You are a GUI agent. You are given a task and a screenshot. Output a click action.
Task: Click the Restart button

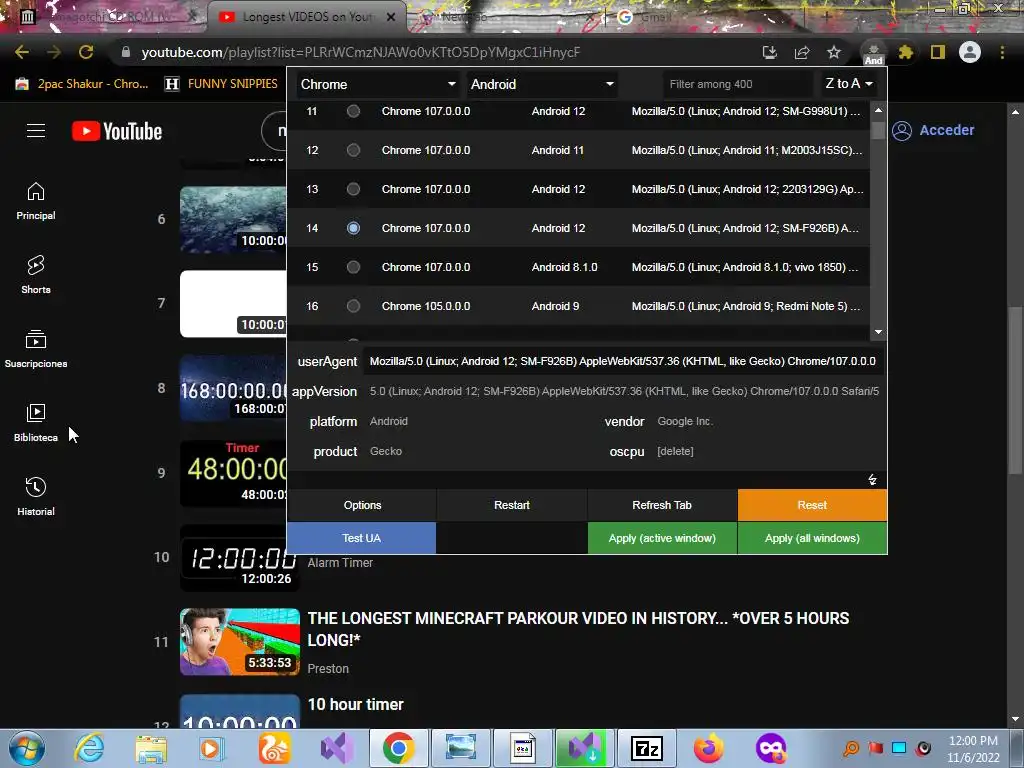[x=512, y=505]
